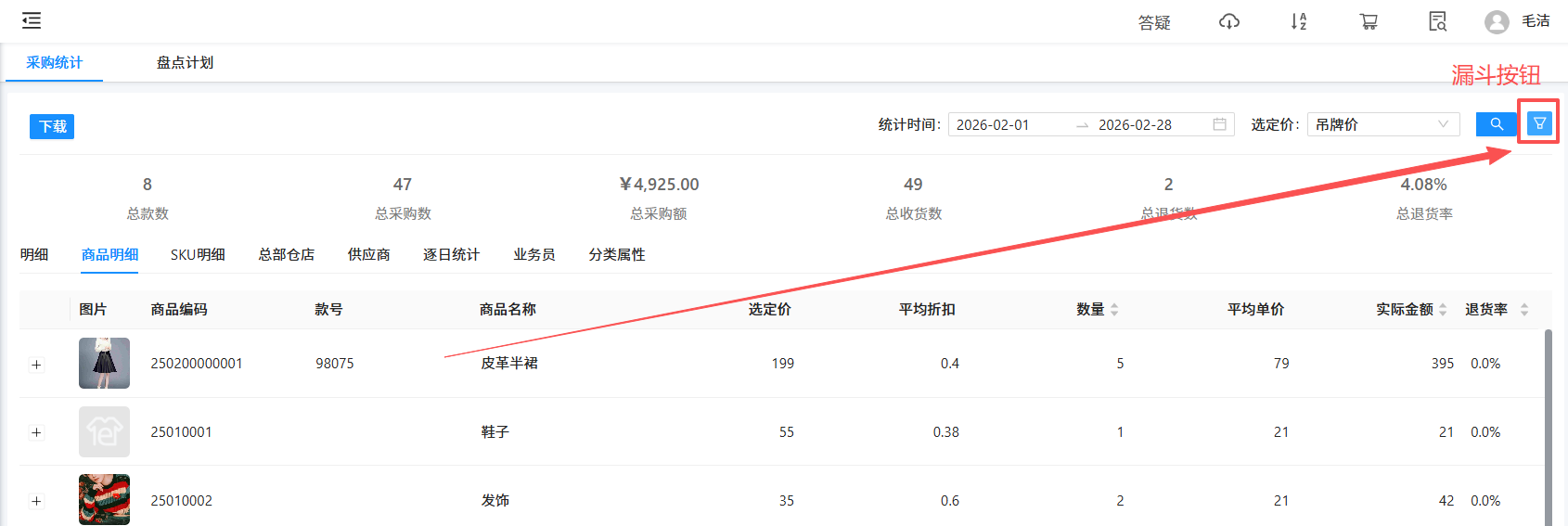Open the funnel filter button
Viewport: 1568px width, 526px height.
tap(1539, 123)
